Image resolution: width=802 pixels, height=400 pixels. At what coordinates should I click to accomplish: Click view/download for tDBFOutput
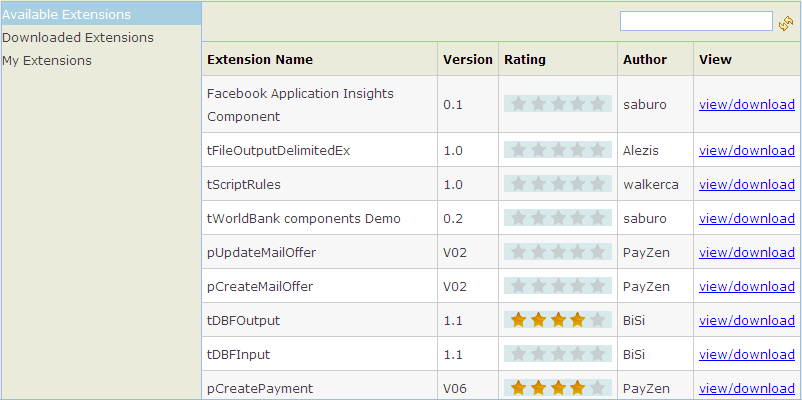(x=746, y=320)
